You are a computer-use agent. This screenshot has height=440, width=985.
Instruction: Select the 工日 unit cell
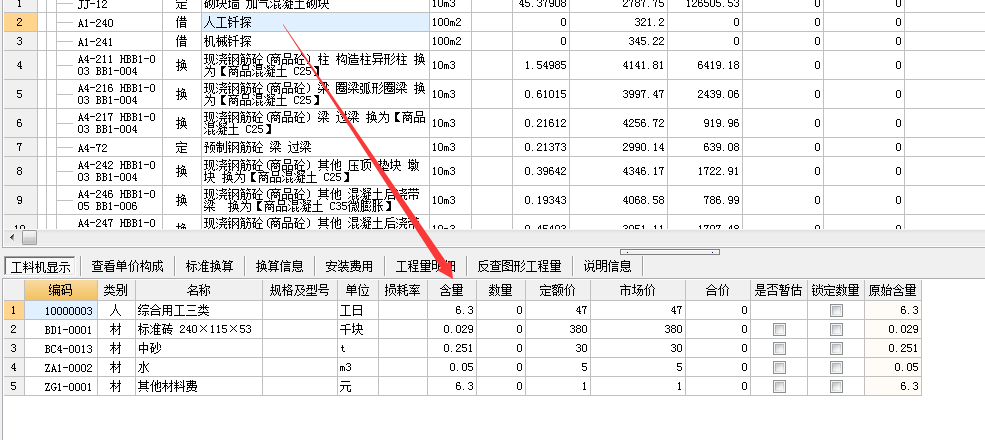pyautogui.click(x=357, y=311)
